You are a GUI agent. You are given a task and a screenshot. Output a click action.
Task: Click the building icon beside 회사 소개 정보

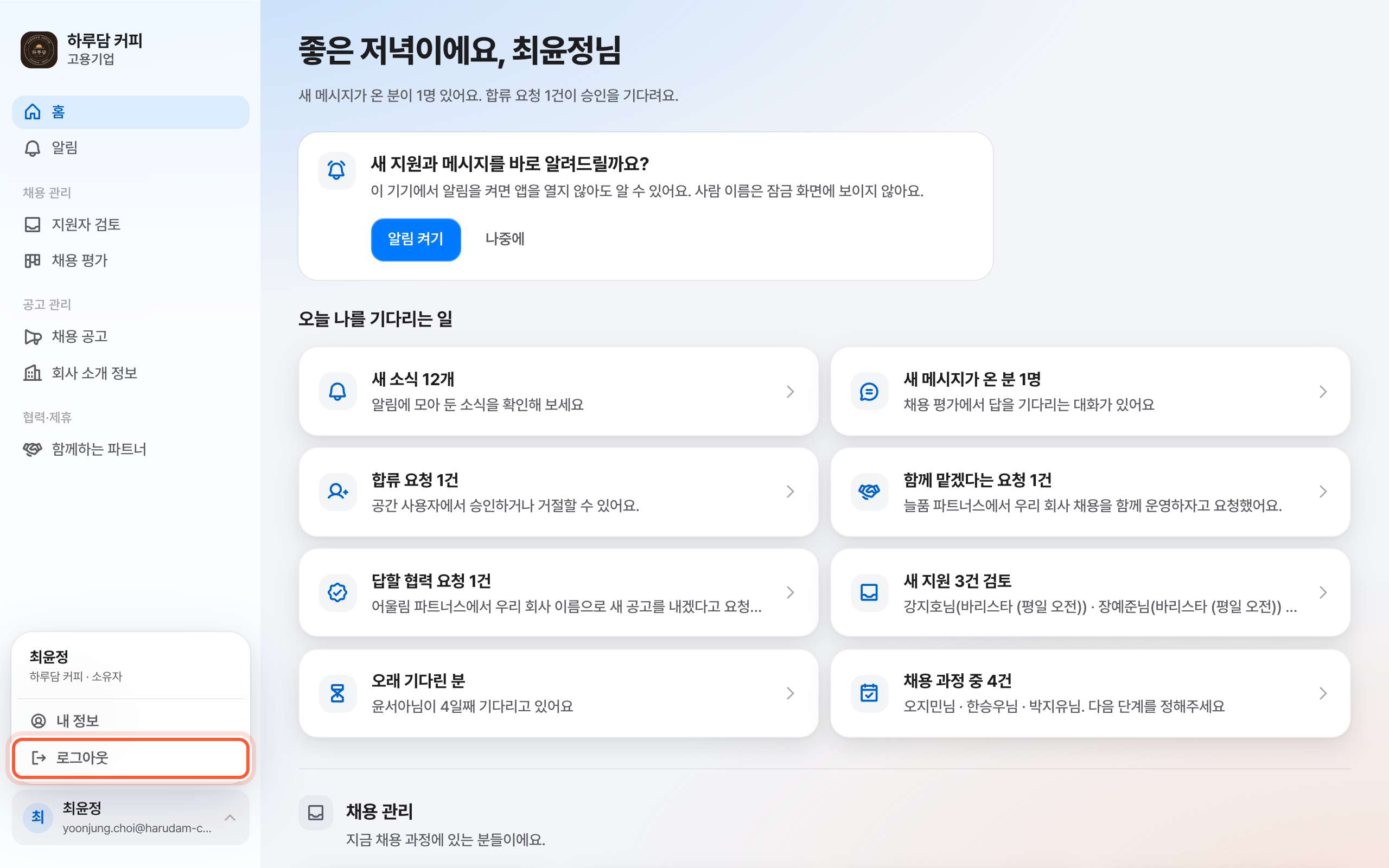[x=33, y=373]
